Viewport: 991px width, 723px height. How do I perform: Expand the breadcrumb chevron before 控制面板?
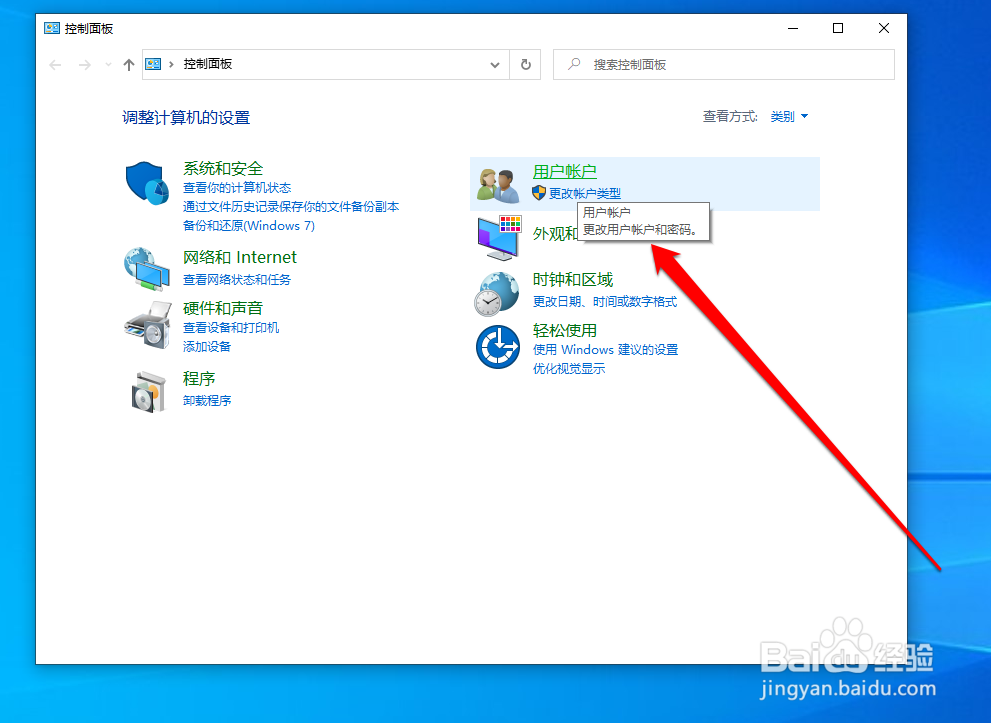click(171, 64)
